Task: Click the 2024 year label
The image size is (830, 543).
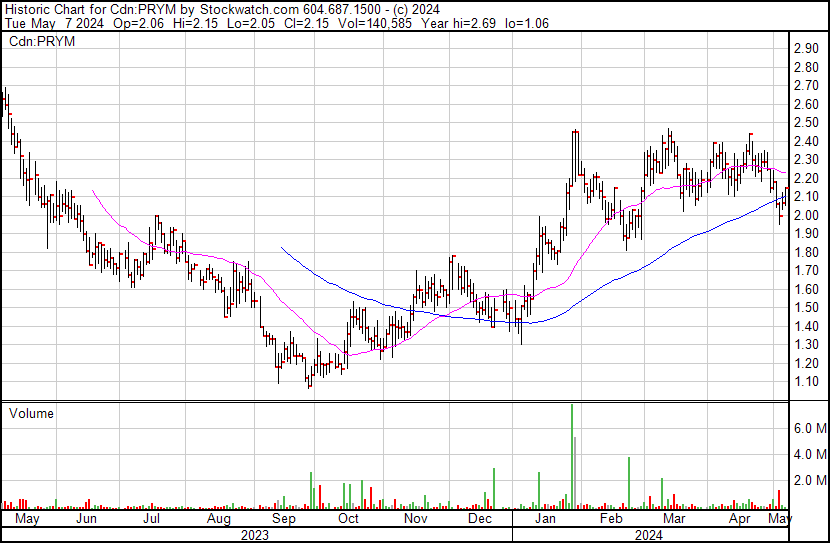Action: [x=650, y=535]
